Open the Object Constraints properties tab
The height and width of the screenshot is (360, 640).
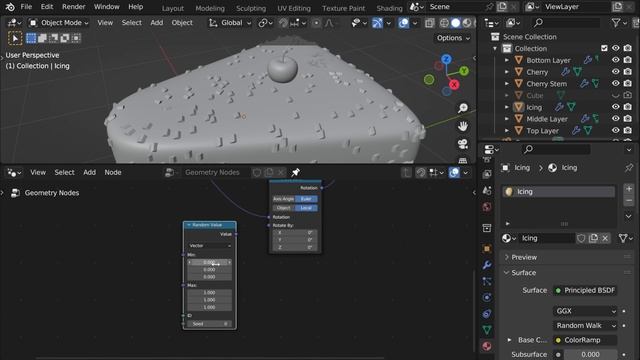[487, 313]
